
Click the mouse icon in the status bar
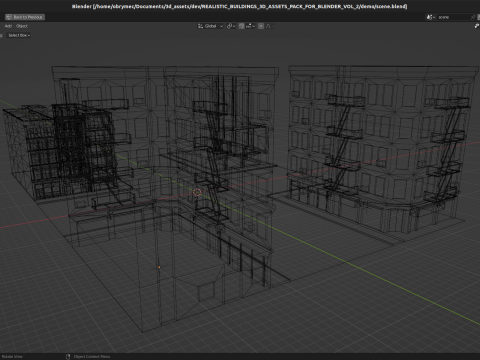tap(68, 357)
